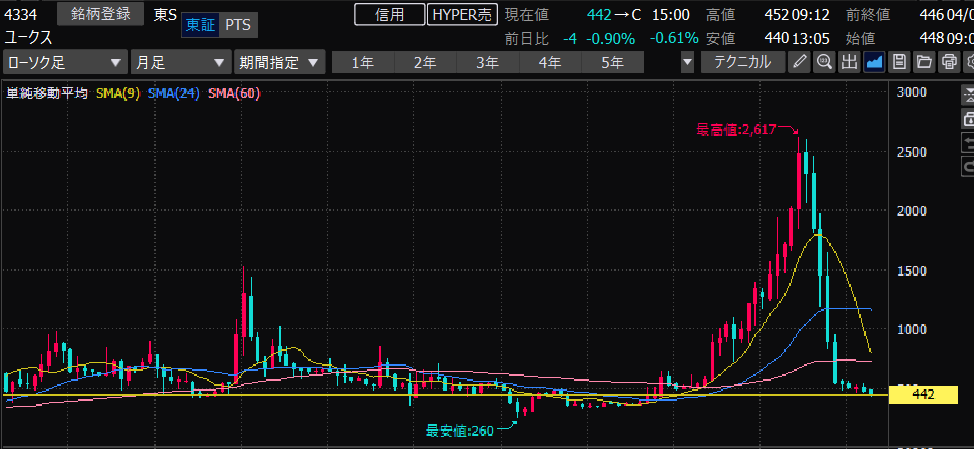
Task: Click the SMA(60) legend label
Action: pos(234,94)
